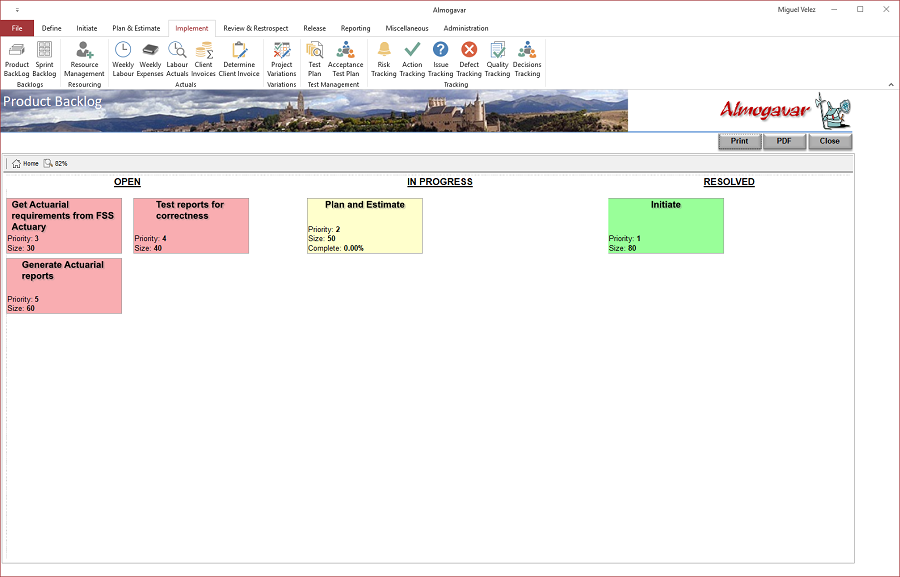Select the Implement tab

click(x=192, y=28)
